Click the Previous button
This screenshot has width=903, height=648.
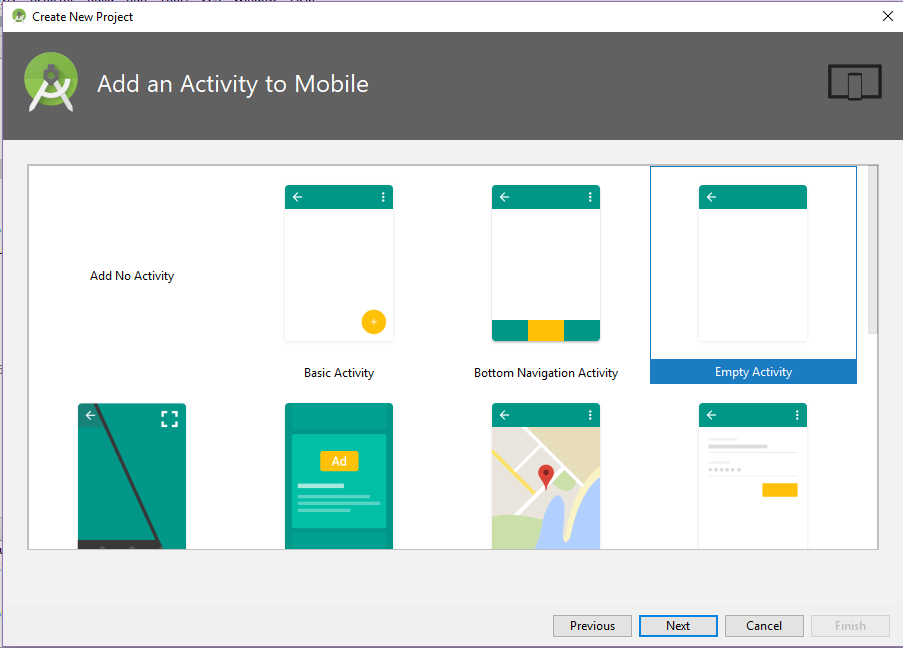point(592,625)
